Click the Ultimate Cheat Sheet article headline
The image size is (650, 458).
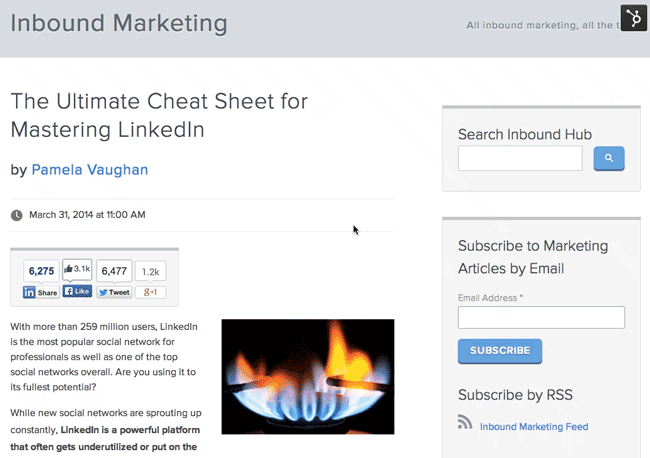159,115
